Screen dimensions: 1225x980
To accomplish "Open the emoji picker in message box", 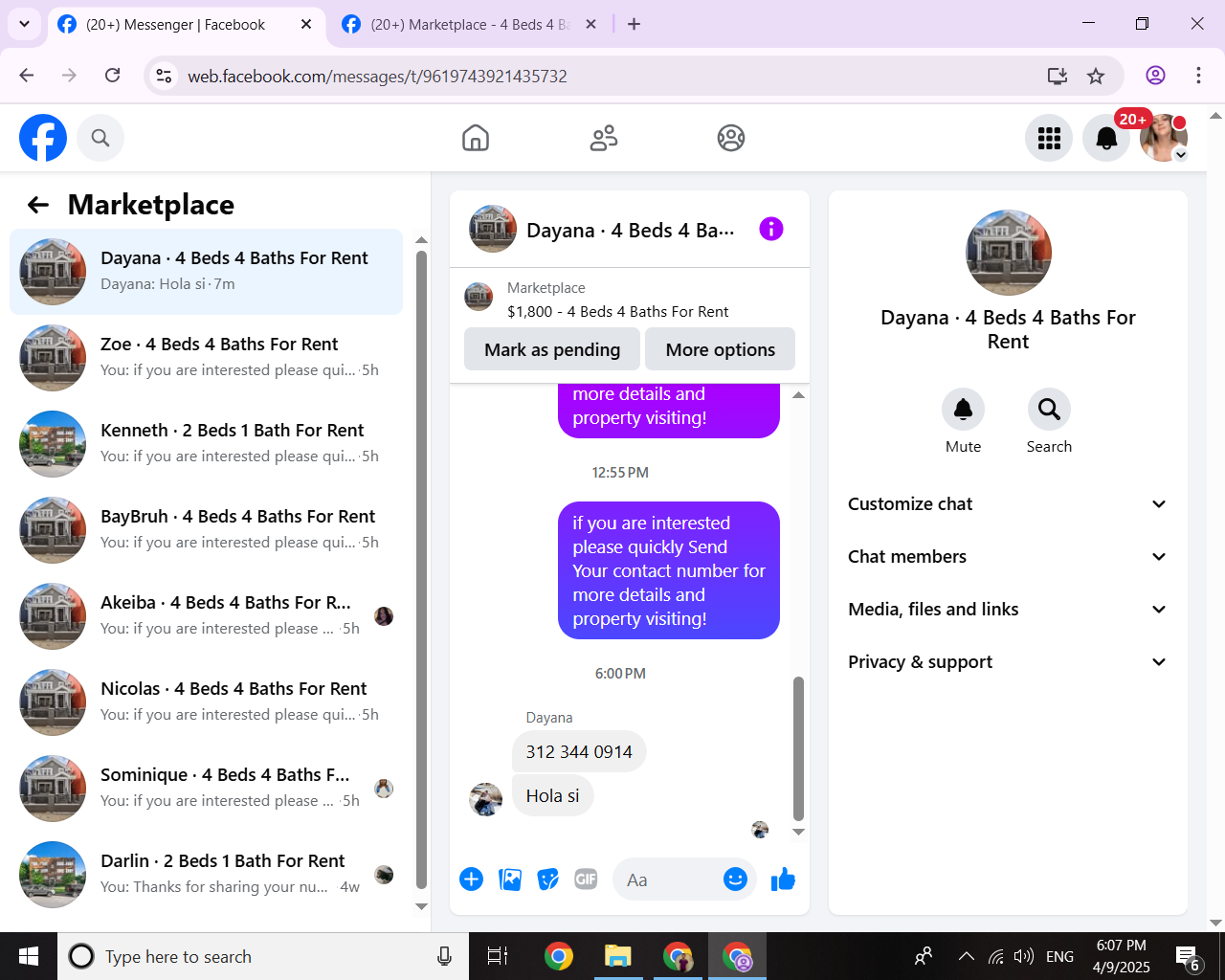I will (735, 880).
